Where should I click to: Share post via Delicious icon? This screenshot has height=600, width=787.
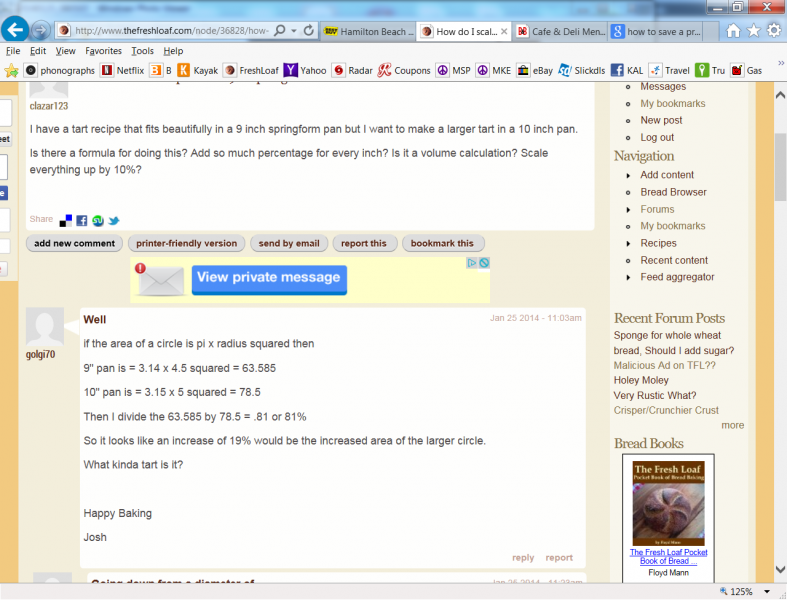(x=66, y=221)
